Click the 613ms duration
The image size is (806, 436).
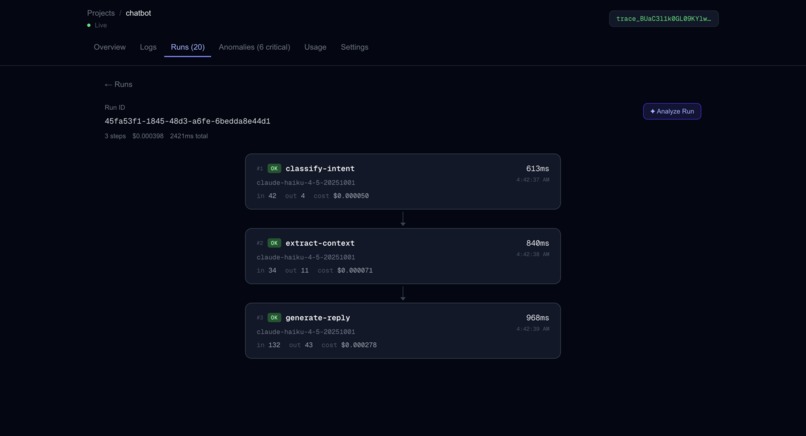pyautogui.click(x=537, y=169)
